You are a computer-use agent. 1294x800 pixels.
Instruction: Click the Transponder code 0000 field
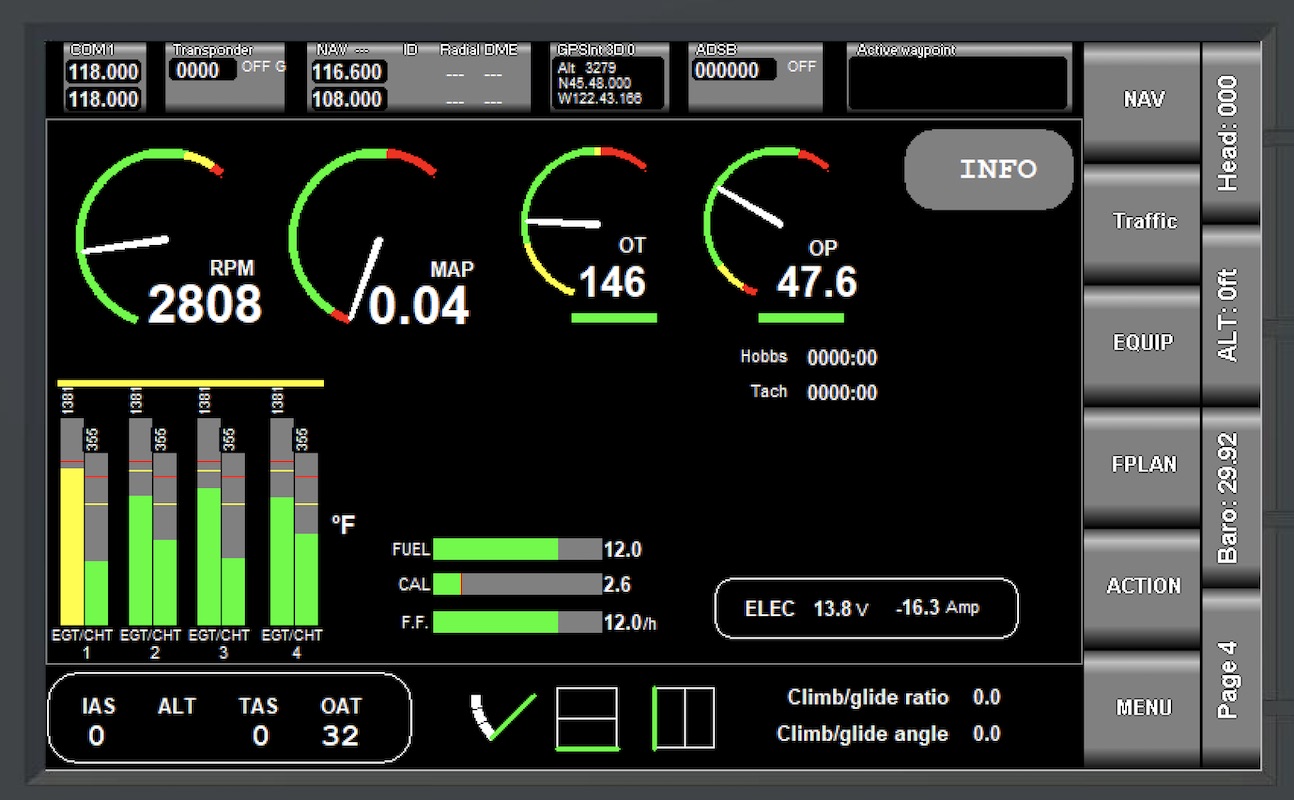point(204,70)
